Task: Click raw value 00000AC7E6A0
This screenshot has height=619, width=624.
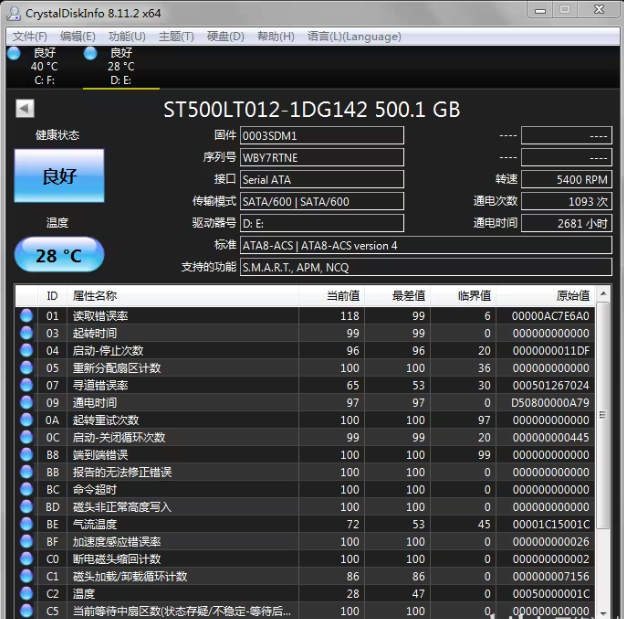Action: pos(550,316)
